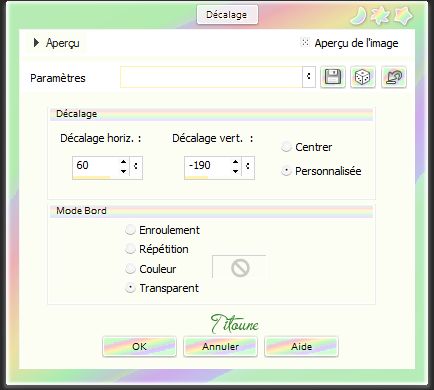Click the reset to default icon
The width and height of the screenshot is (434, 390).
[394, 77]
